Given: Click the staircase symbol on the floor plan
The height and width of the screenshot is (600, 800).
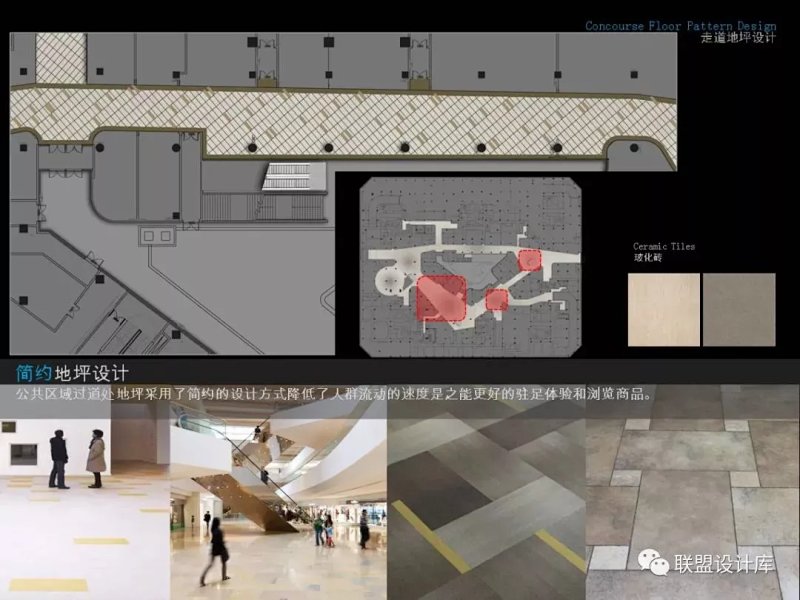Looking at the screenshot, I should (x=291, y=178).
